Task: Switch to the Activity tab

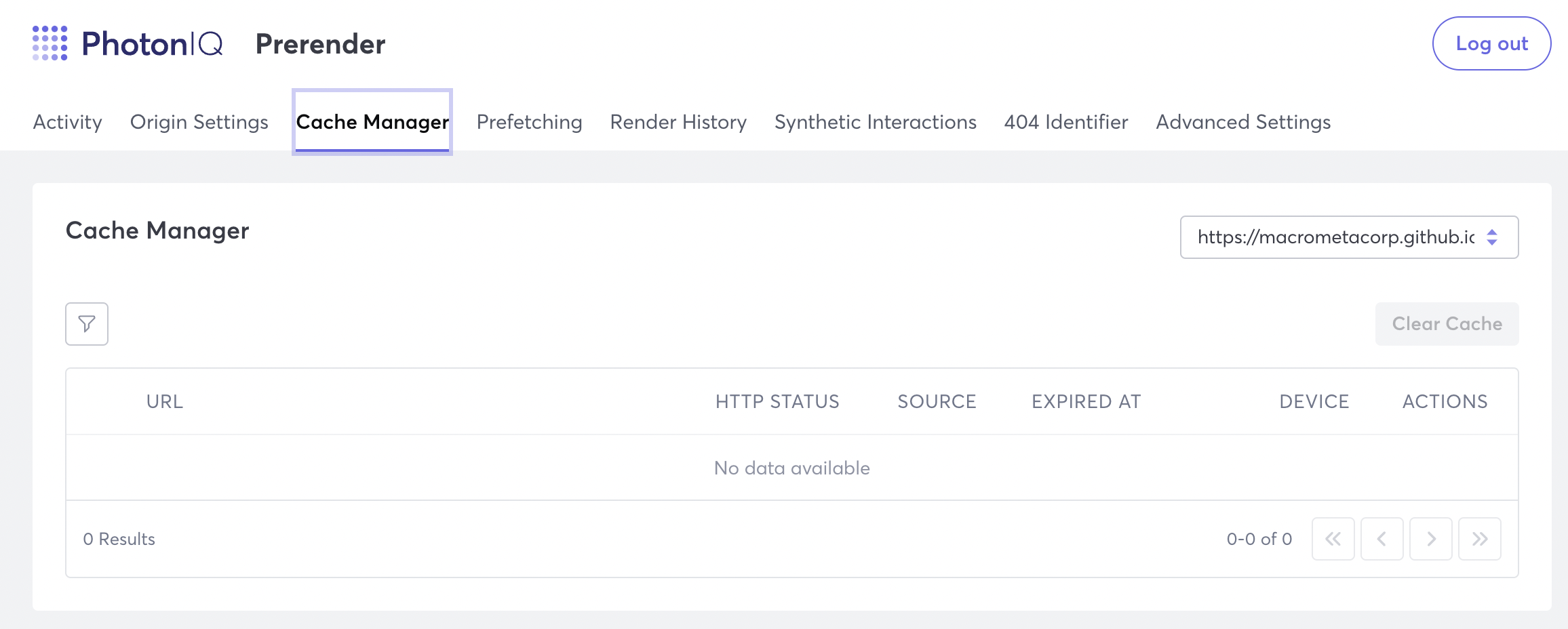Action: [67, 122]
